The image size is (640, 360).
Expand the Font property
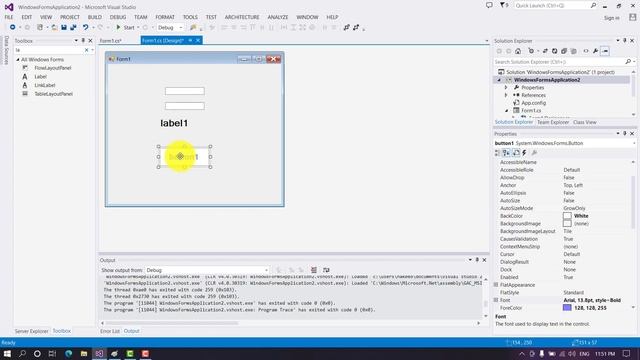[496, 300]
